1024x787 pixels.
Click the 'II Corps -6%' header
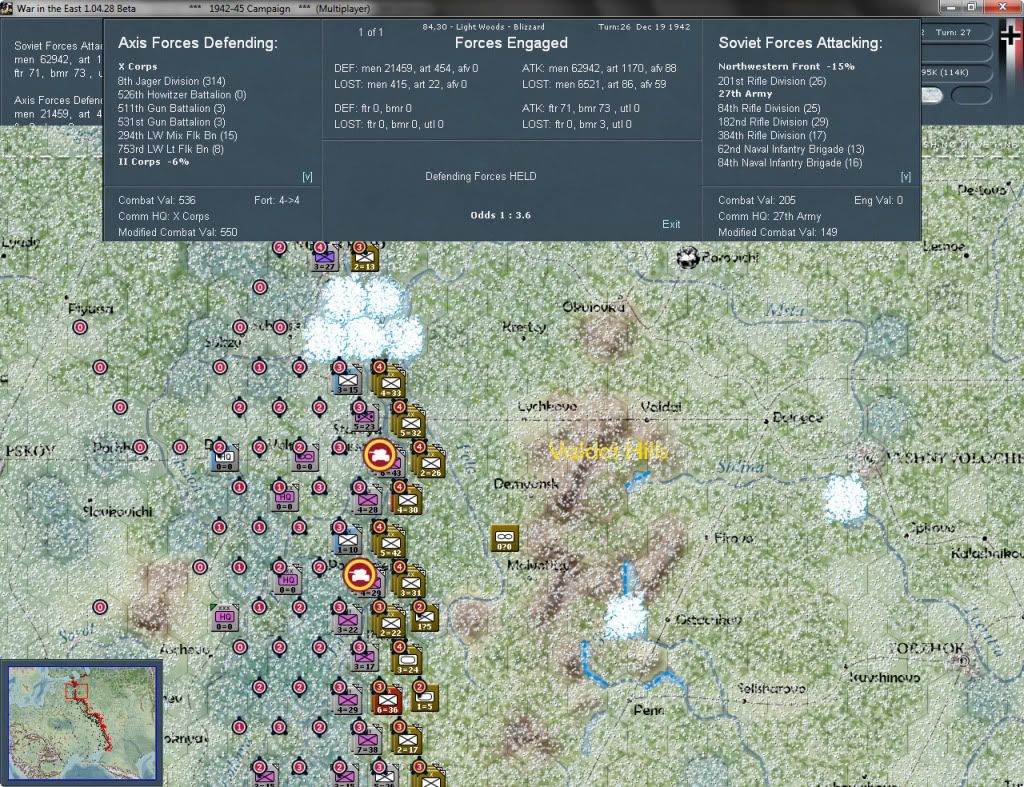pyautogui.click(x=154, y=162)
